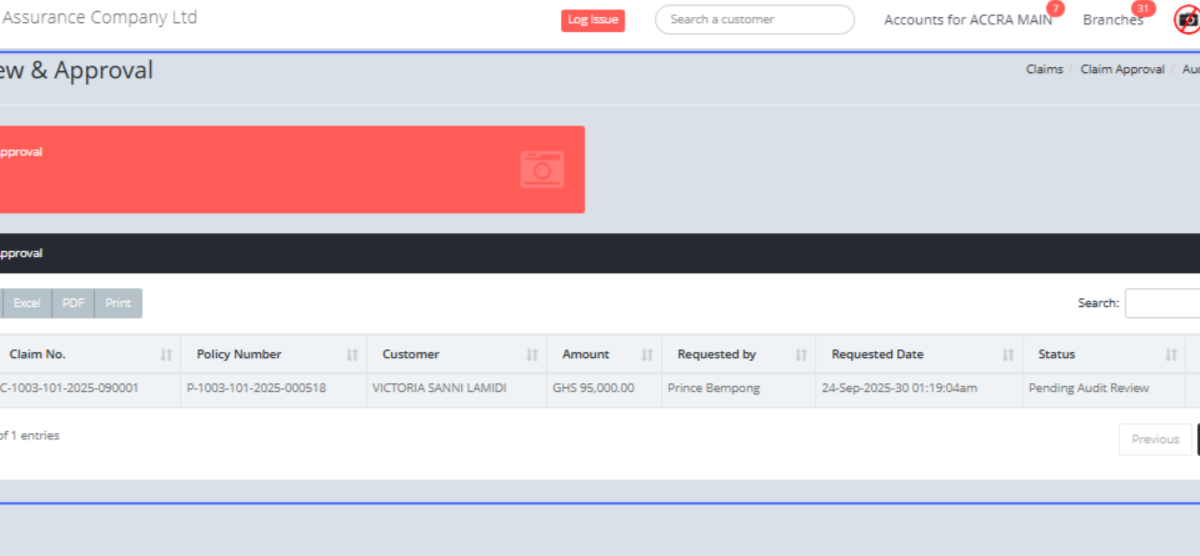Export the table as PDF
1200x556 pixels.
[x=73, y=303]
